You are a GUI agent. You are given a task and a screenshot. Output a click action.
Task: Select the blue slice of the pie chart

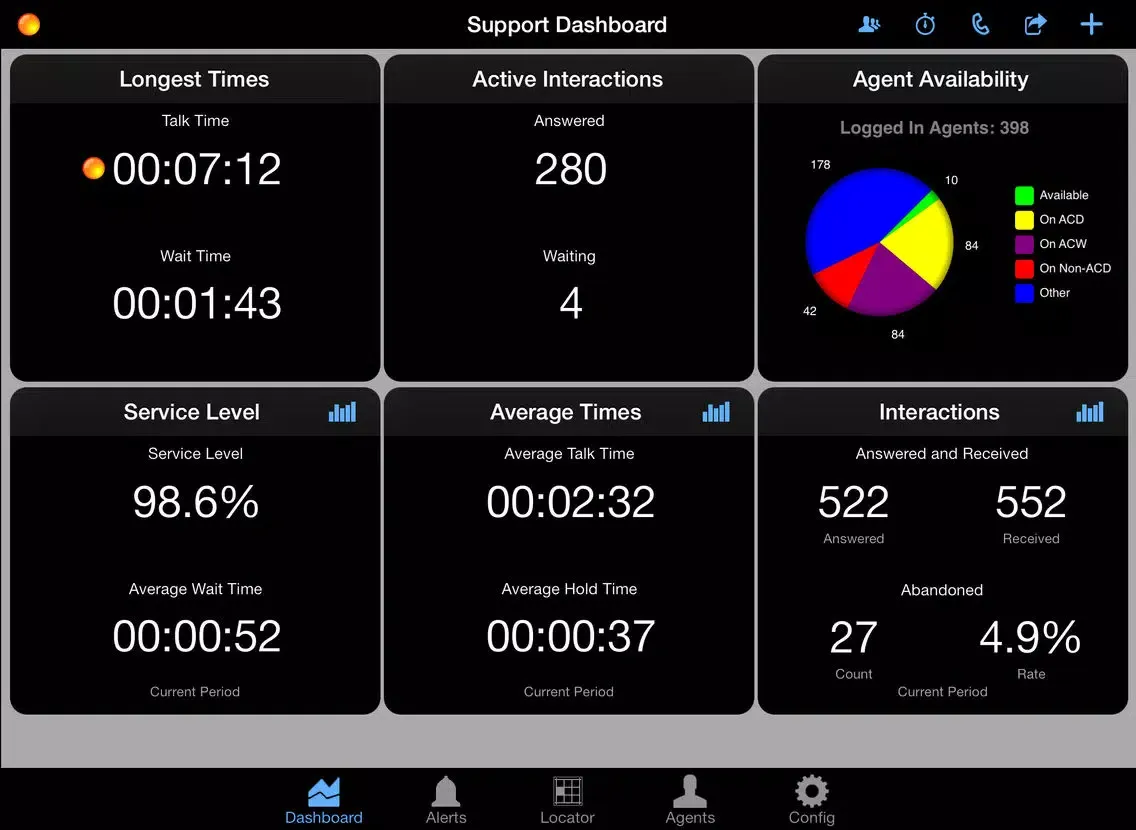851,214
